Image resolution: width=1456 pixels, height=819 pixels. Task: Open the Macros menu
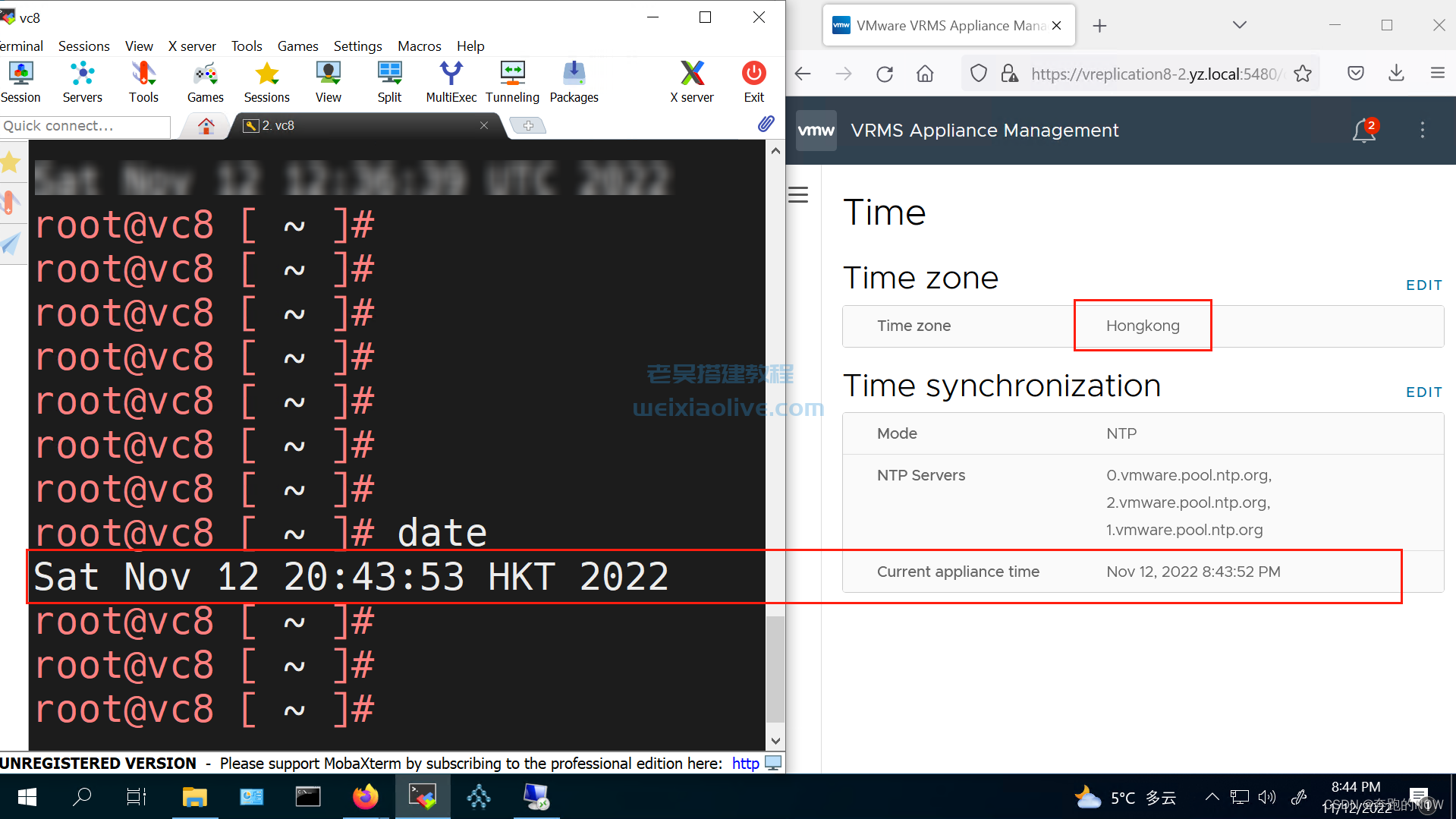click(x=420, y=46)
